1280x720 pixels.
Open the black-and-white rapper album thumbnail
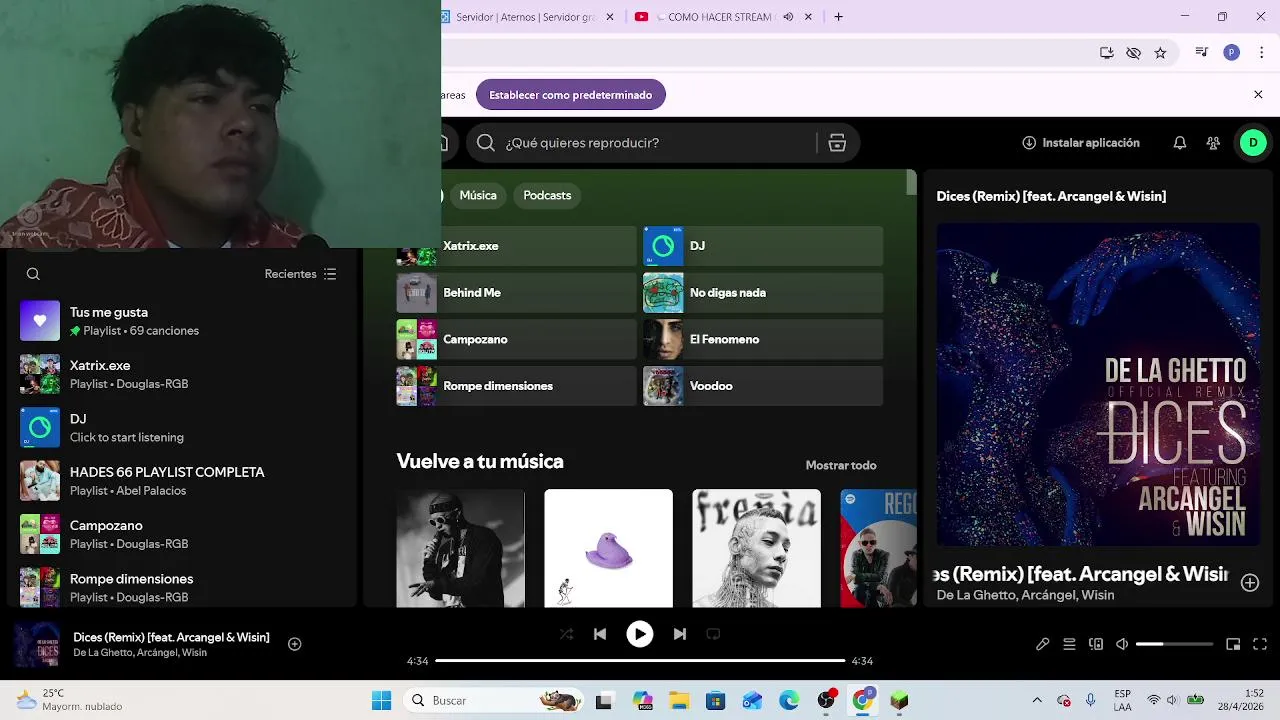point(460,548)
